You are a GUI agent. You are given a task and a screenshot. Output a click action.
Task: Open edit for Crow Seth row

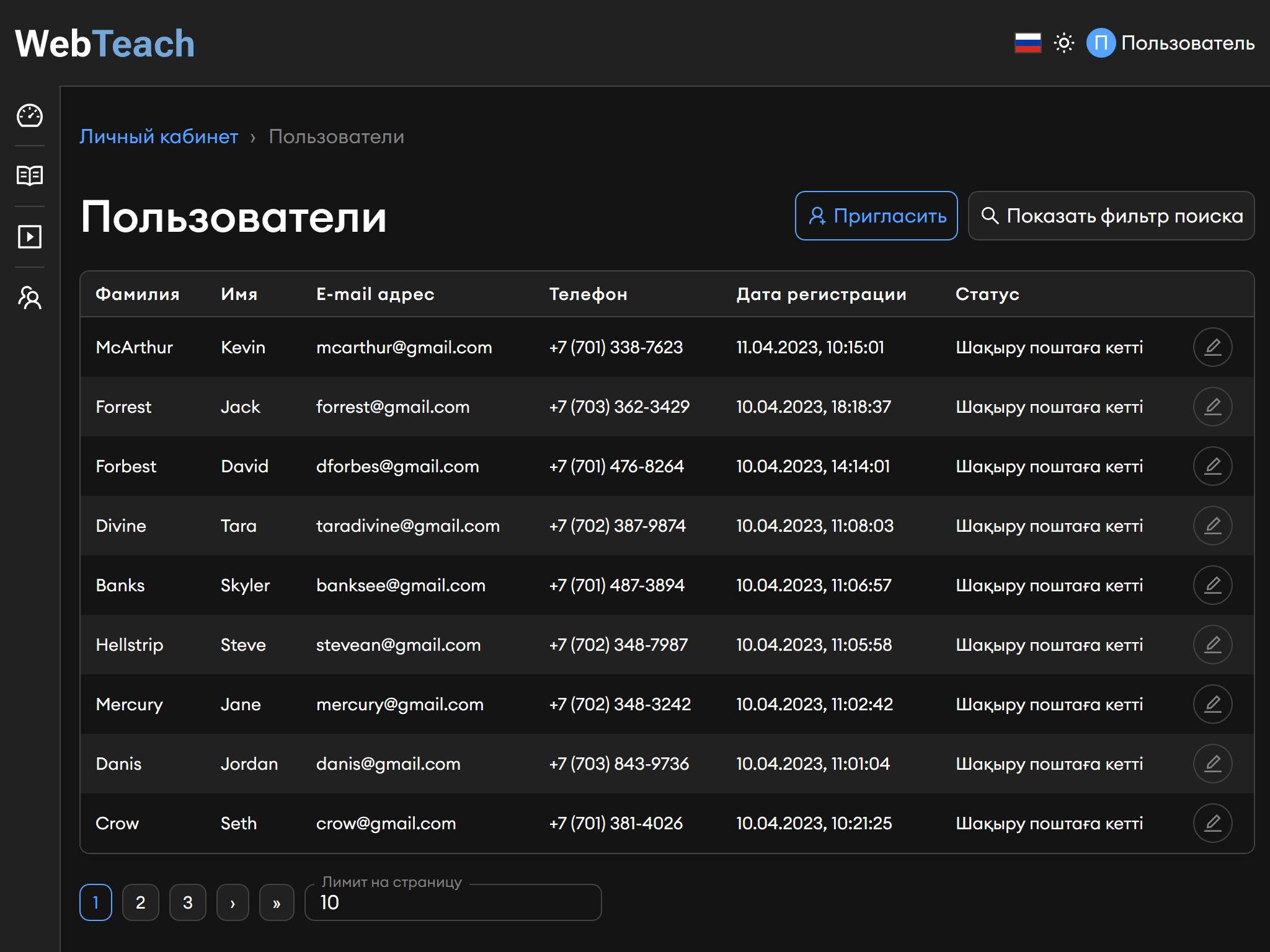(1212, 823)
